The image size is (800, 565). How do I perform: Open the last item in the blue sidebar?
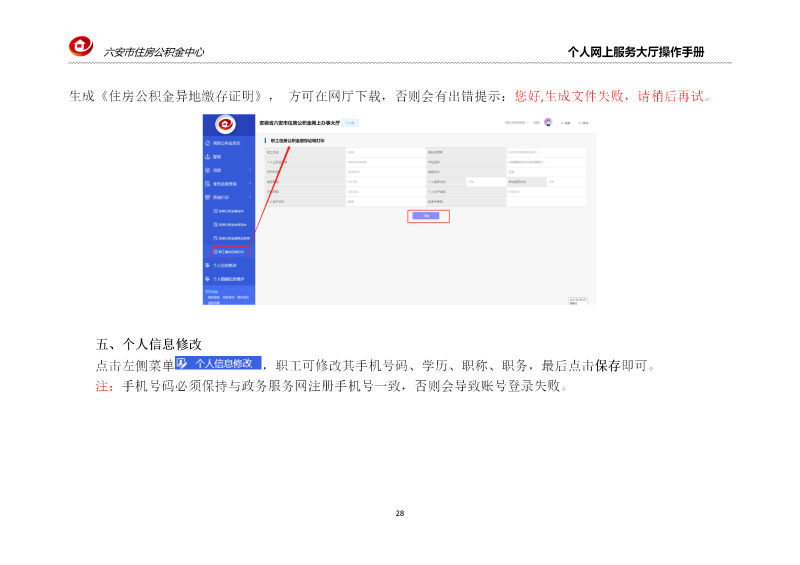coord(229,279)
